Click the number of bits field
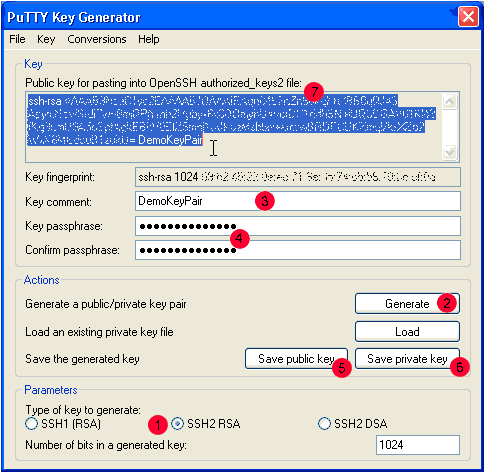Image resolution: width=485 pixels, height=472 pixels. [x=418, y=445]
